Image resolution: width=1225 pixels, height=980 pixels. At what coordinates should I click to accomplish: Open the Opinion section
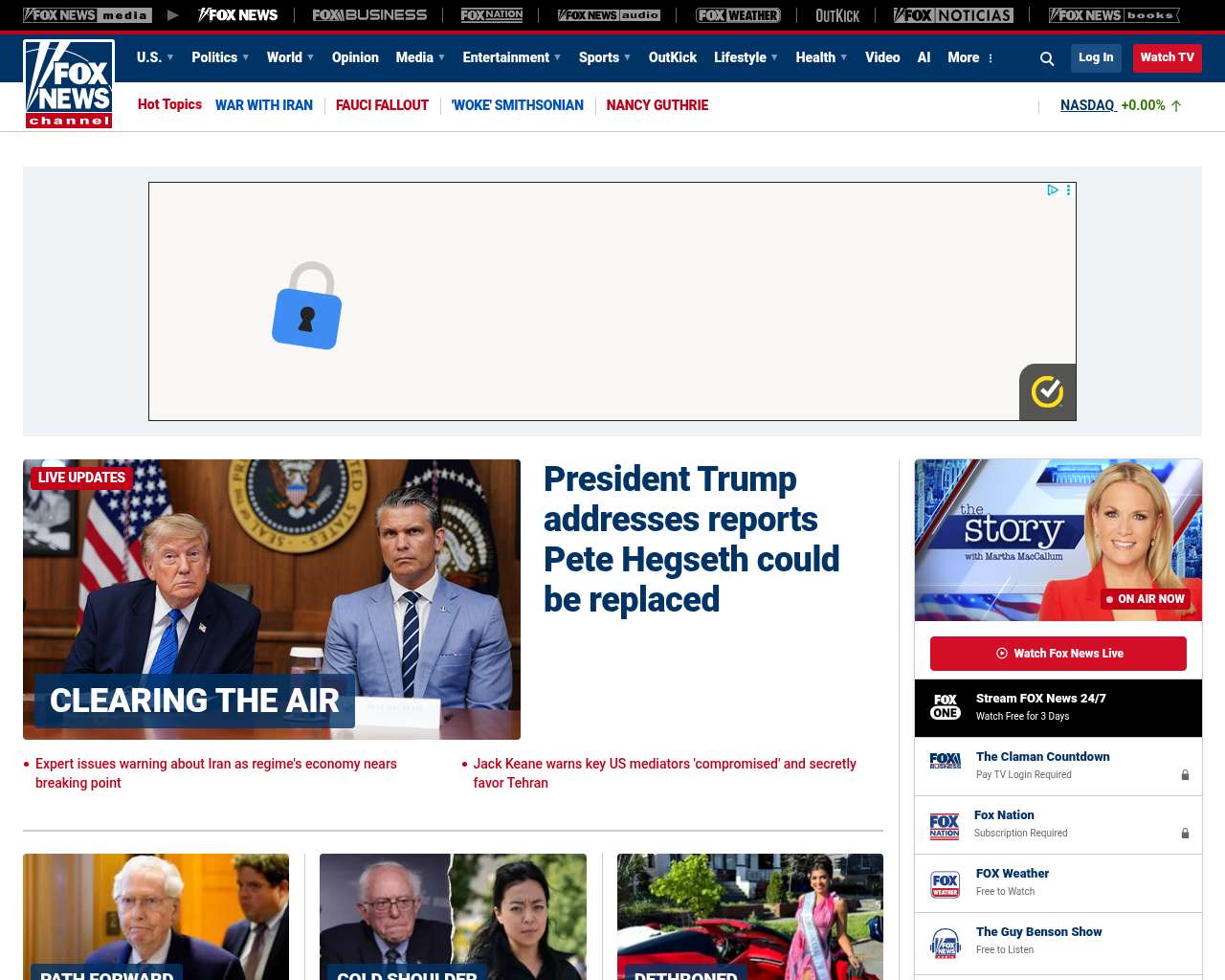pos(355,57)
